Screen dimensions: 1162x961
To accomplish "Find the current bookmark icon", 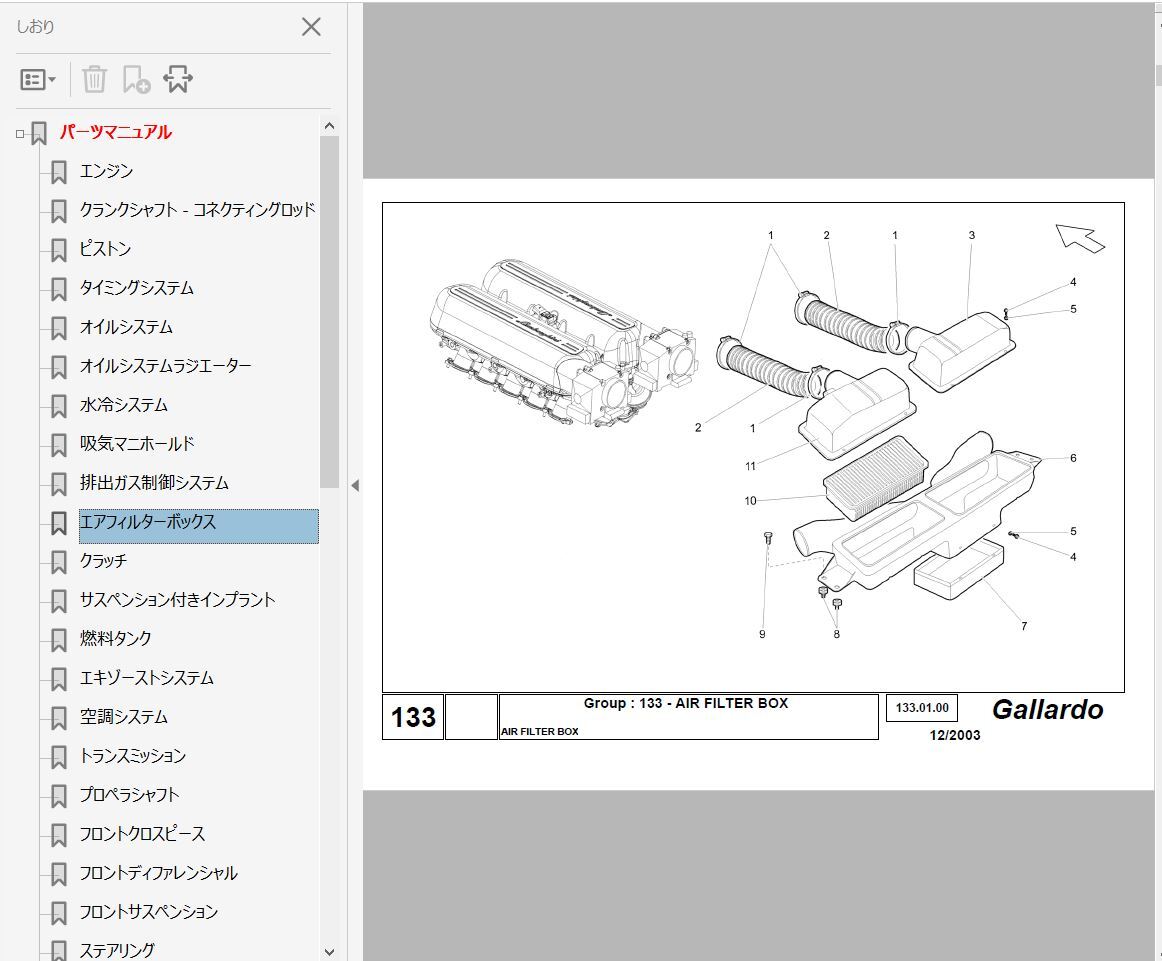I will 178,79.
